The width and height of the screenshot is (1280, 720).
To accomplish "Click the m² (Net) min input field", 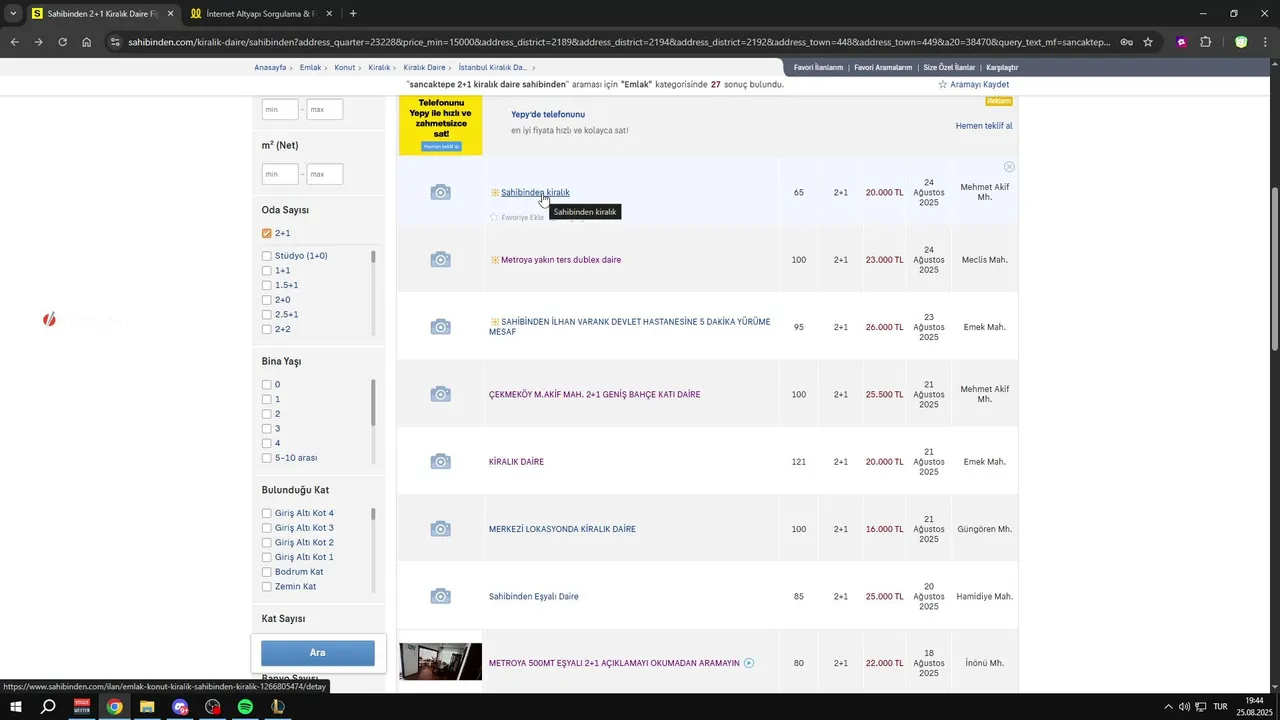I will pos(280,174).
